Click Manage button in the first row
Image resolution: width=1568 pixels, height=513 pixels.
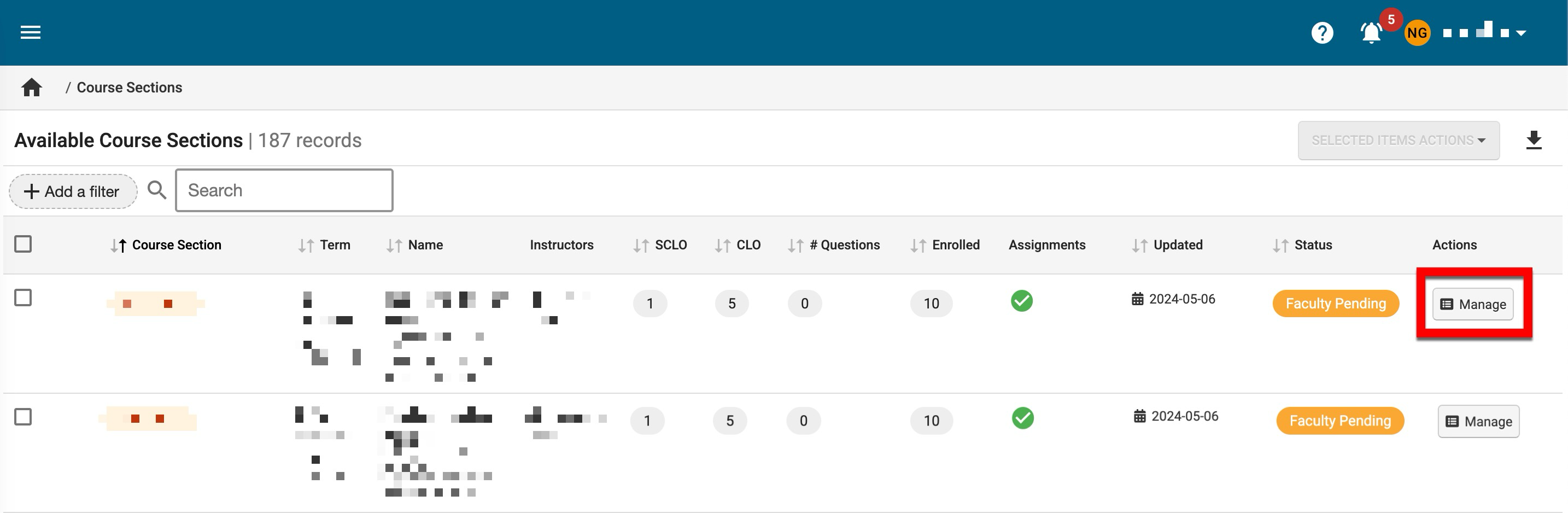click(x=1472, y=304)
